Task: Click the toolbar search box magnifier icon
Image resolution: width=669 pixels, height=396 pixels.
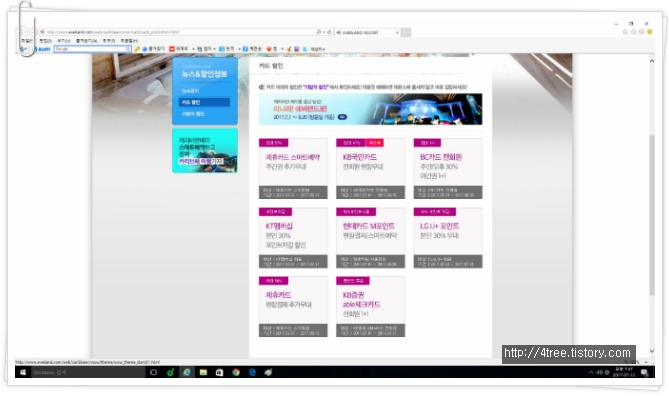Action: tap(128, 49)
